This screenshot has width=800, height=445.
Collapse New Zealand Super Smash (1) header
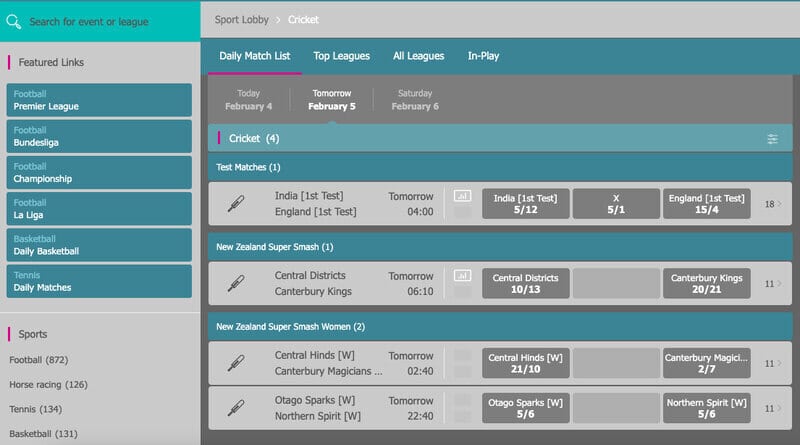[500, 247]
